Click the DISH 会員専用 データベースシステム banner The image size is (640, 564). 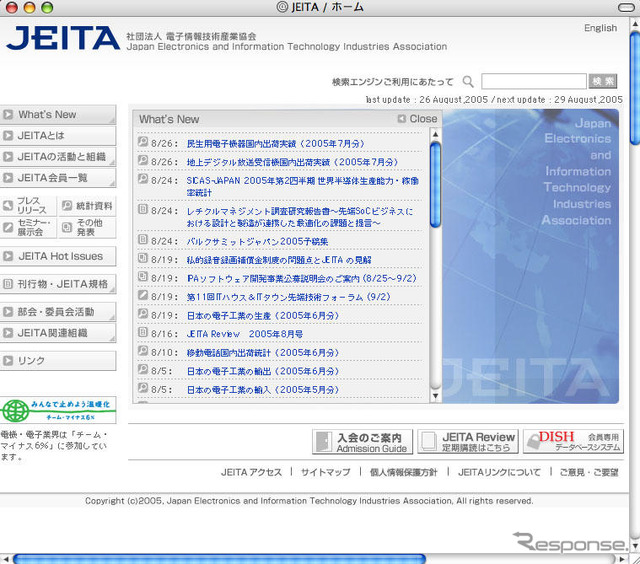click(x=573, y=442)
